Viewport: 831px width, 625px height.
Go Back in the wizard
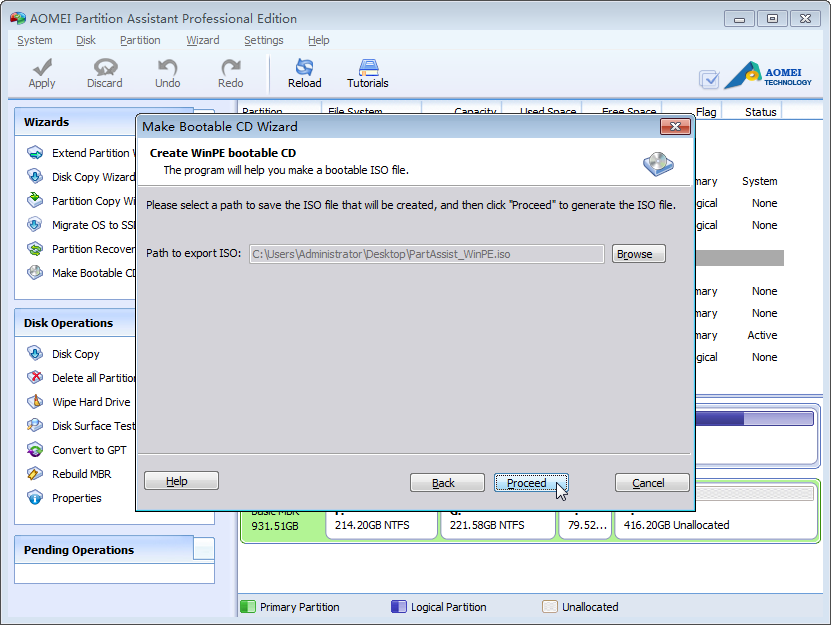pyautogui.click(x=447, y=483)
